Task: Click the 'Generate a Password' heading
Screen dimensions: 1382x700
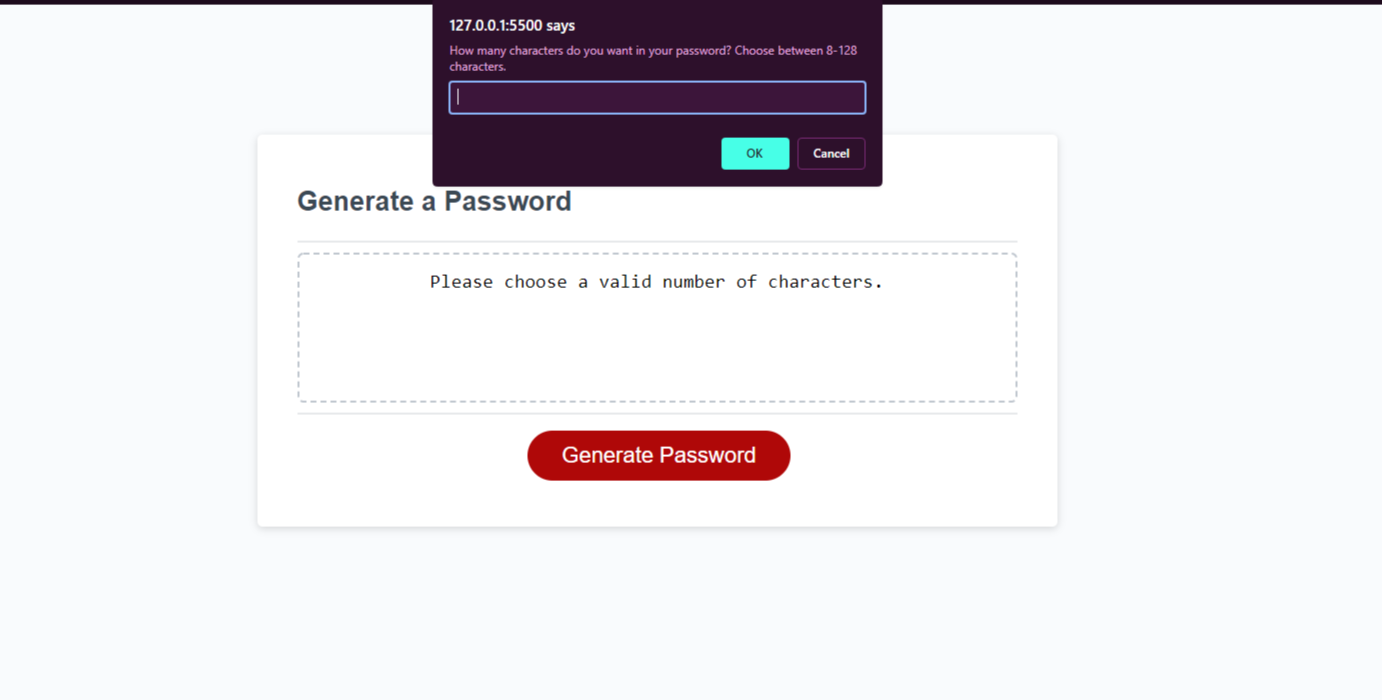Action: tap(434, 201)
